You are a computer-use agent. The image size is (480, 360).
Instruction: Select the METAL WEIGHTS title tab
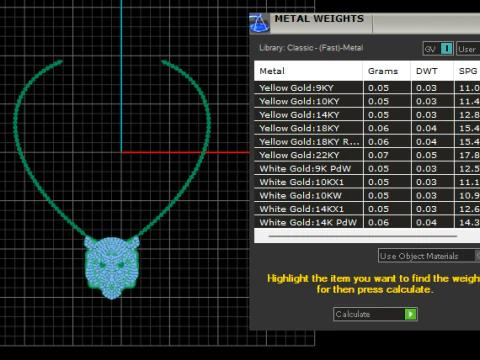tap(319, 19)
